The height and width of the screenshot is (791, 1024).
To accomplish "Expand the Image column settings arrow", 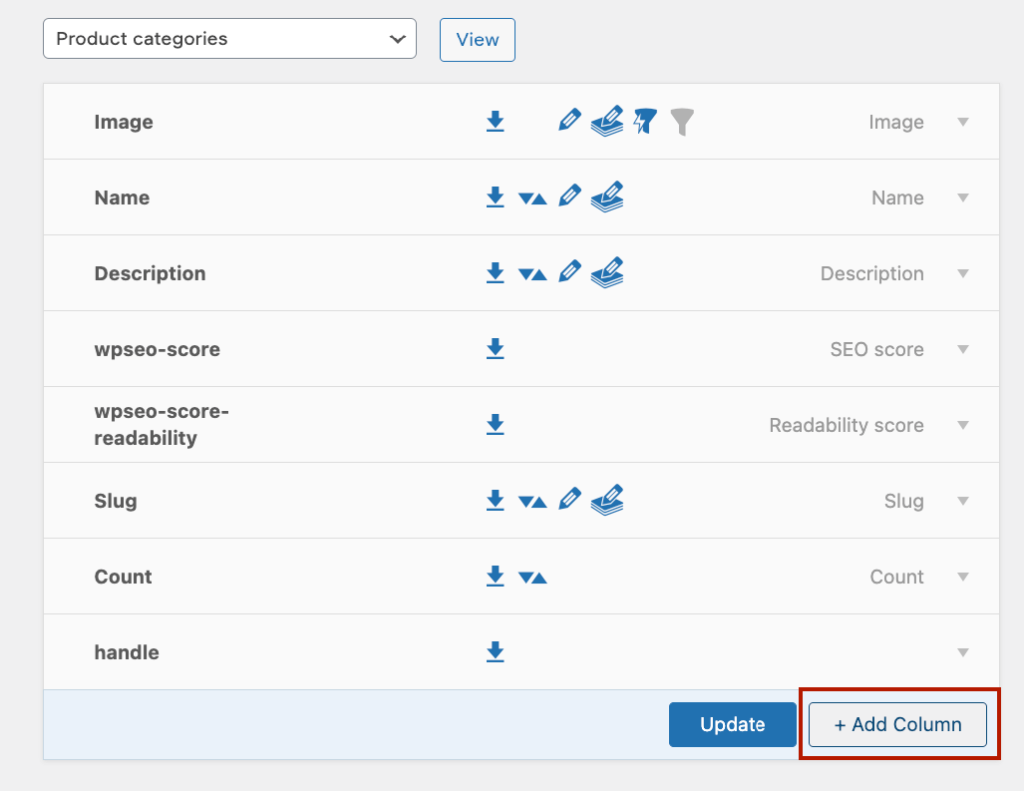I will pyautogui.click(x=963, y=121).
